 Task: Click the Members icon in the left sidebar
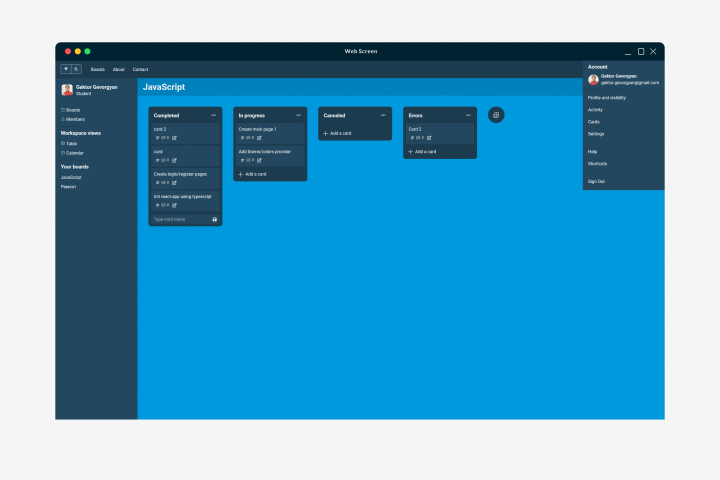(x=63, y=119)
